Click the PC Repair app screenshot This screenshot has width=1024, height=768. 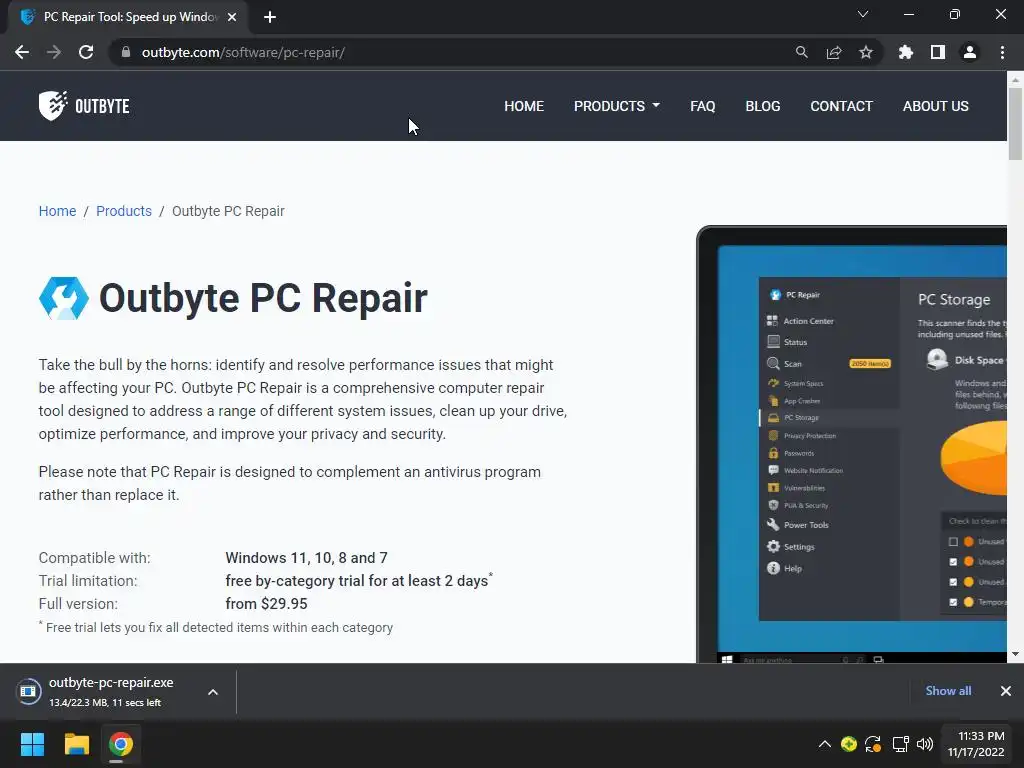coord(852,444)
